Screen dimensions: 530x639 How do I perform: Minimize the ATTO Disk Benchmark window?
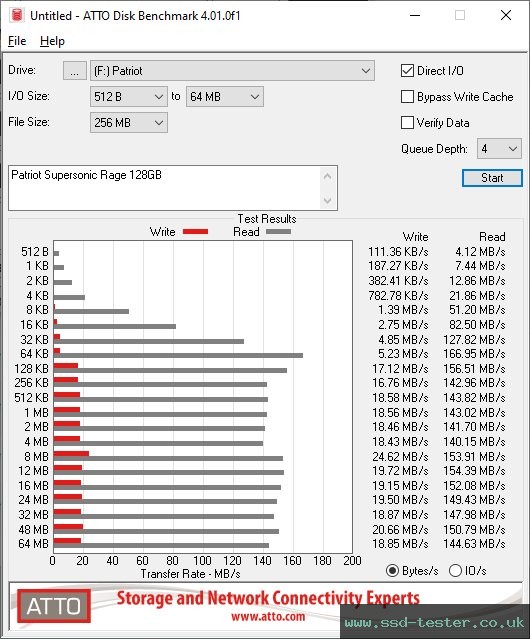415,15
